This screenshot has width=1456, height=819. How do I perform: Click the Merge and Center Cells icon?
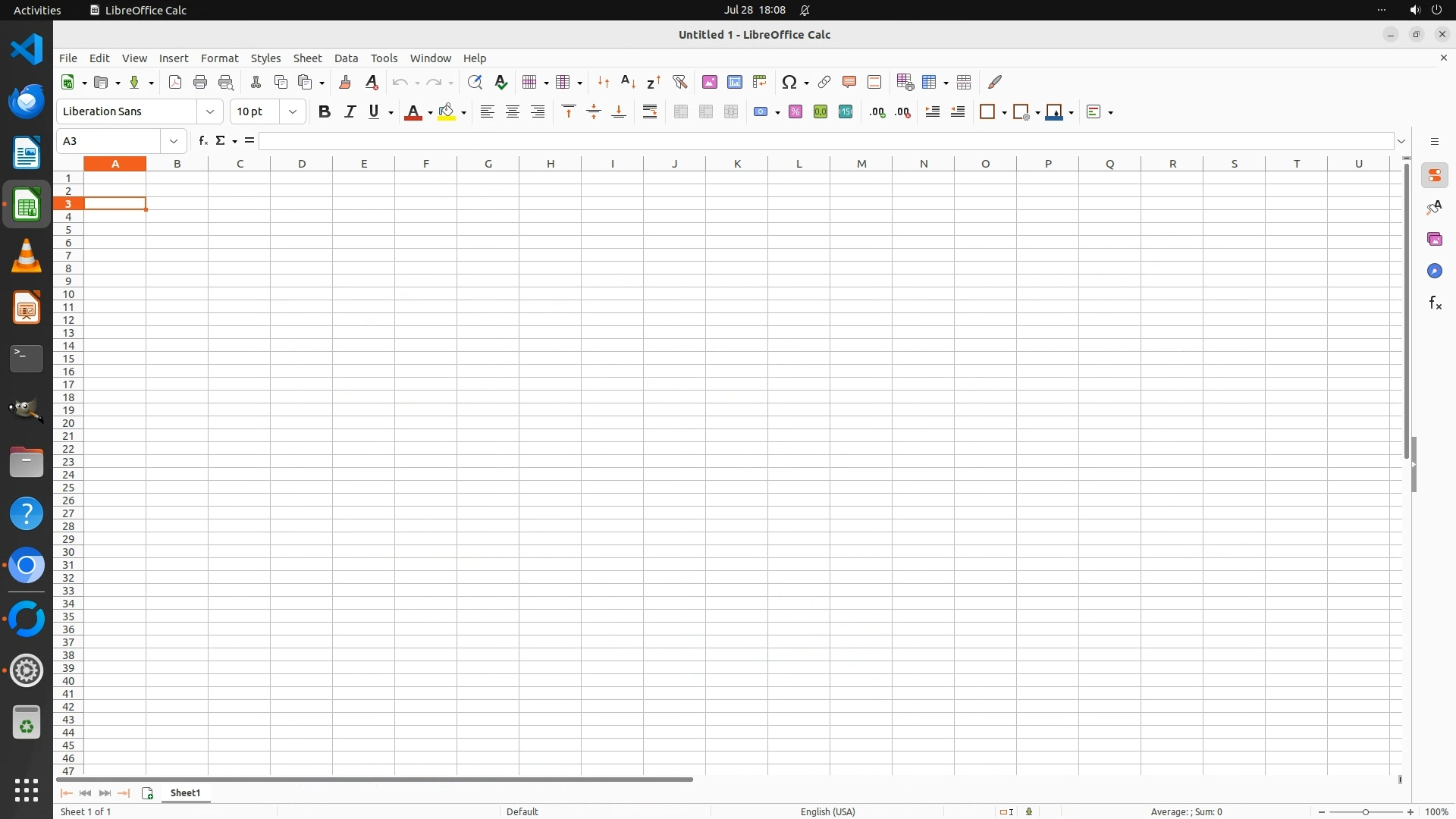point(681,112)
